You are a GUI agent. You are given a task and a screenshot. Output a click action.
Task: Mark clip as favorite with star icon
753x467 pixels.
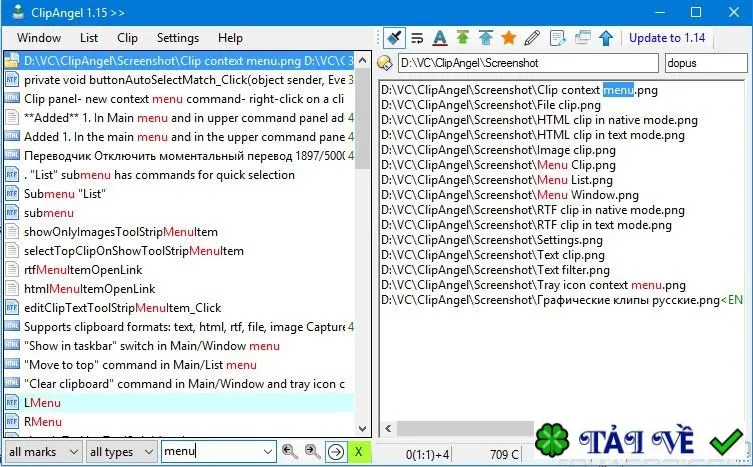[x=509, y=37]
